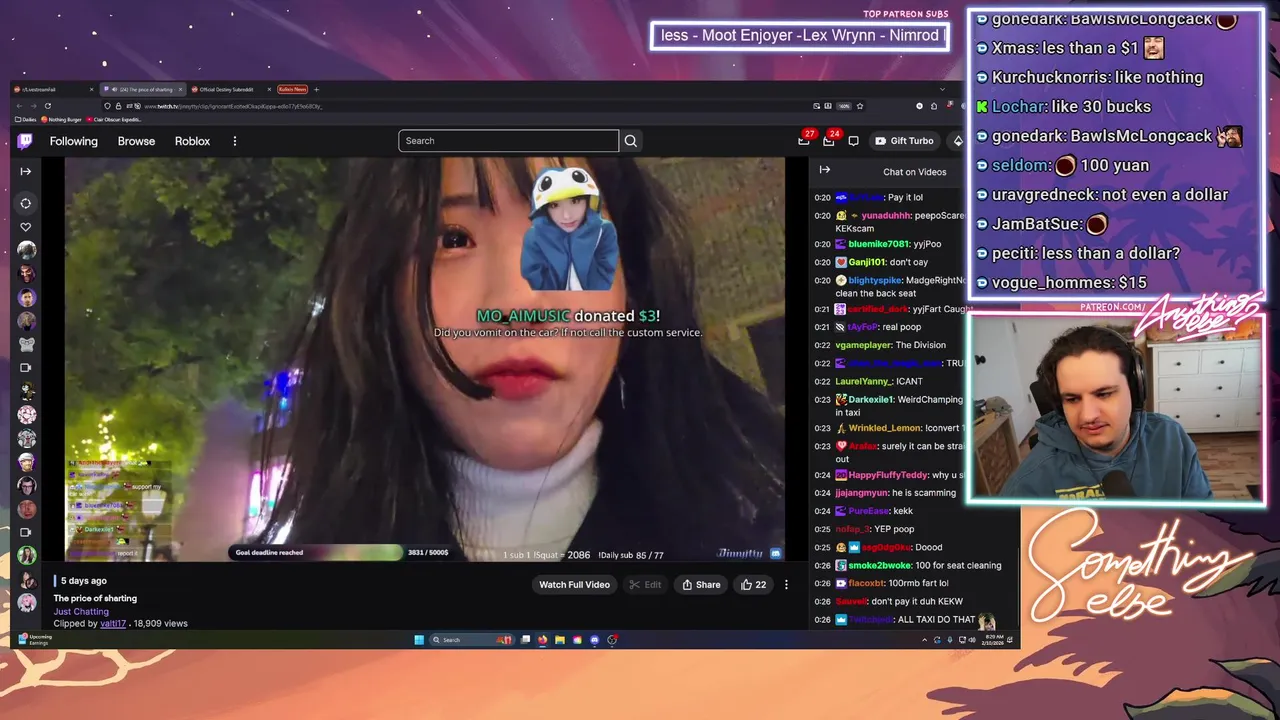Viewport: 1280px width, 720px height.
Task: Click the Windows taskbar search box
Action: 471,640
